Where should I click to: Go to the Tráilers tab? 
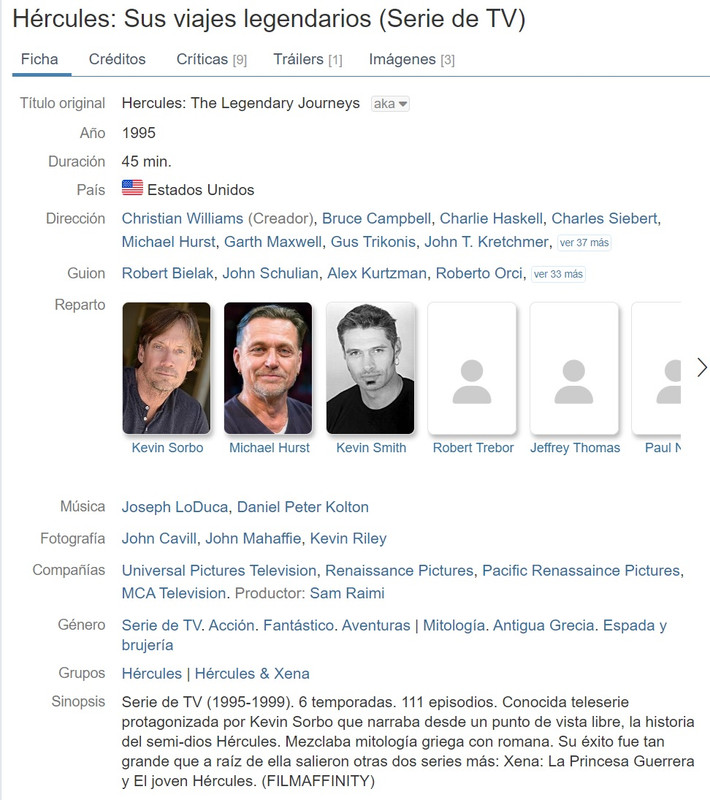click(x=308, y=59)
